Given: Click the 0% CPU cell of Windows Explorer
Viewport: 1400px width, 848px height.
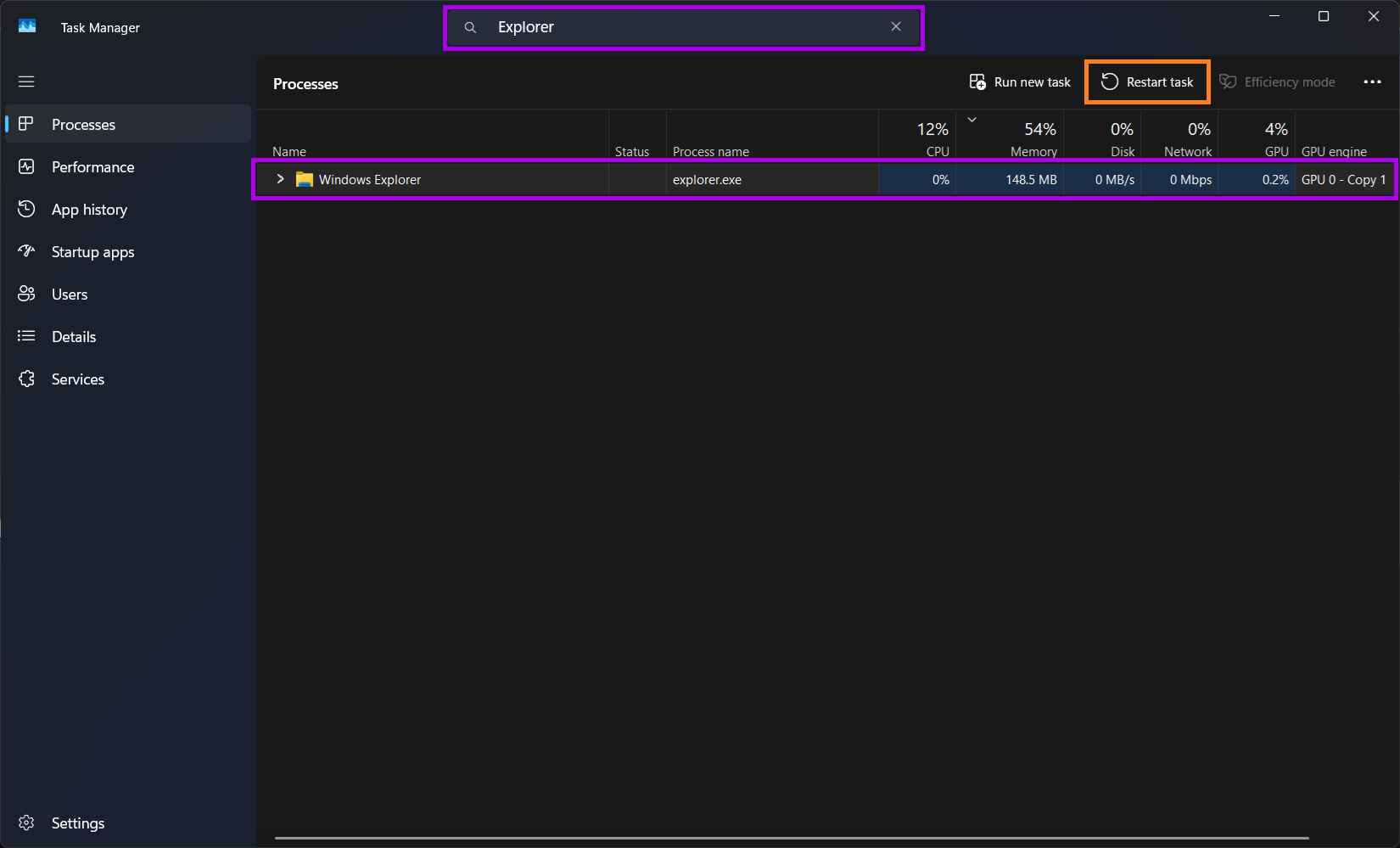Looking at the screenshot, I should 917,180.
